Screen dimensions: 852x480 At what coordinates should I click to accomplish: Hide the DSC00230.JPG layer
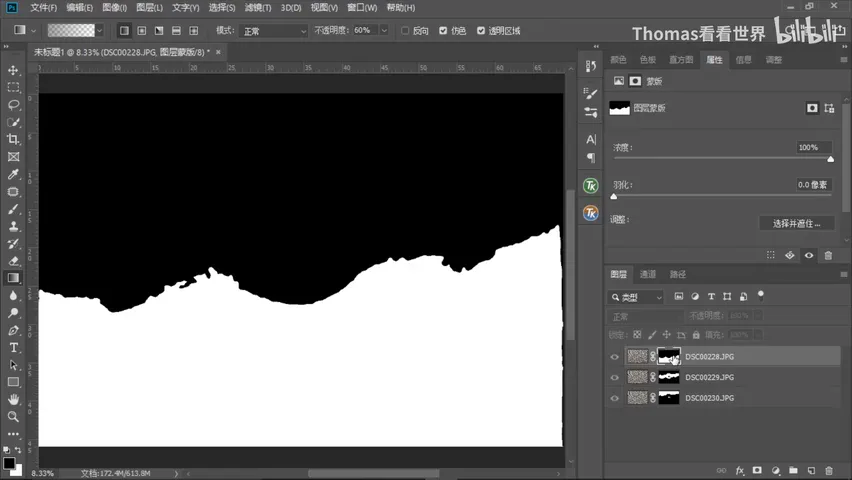click(x=615, y=398)
